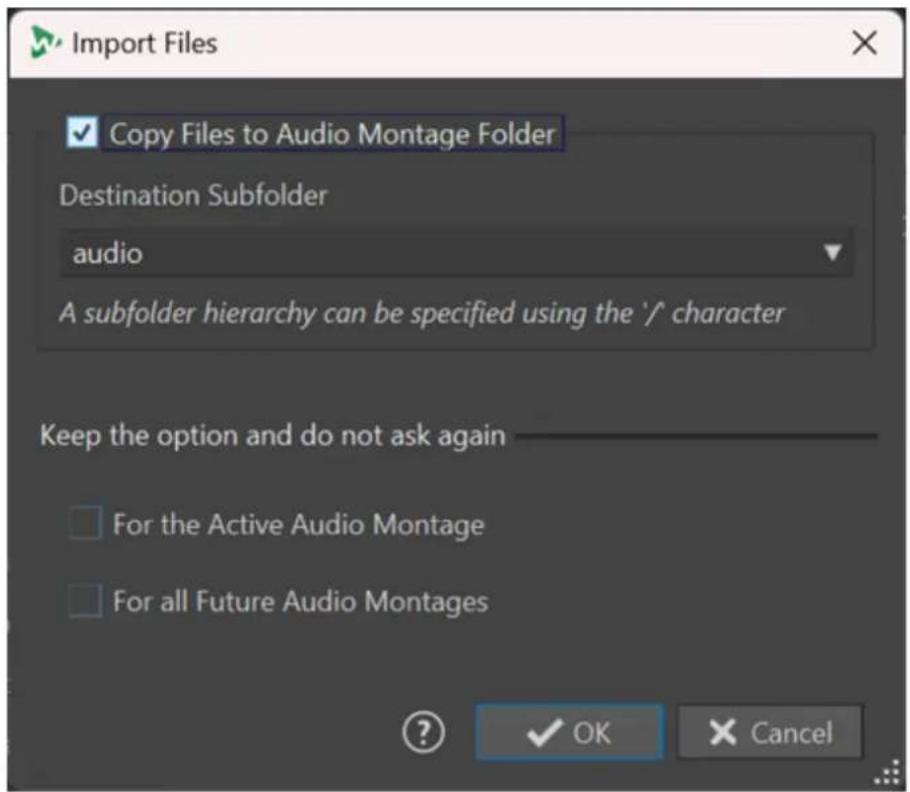Click the Keep the option heading
This screenshot has width=910, height=792.
coord(273,435)
